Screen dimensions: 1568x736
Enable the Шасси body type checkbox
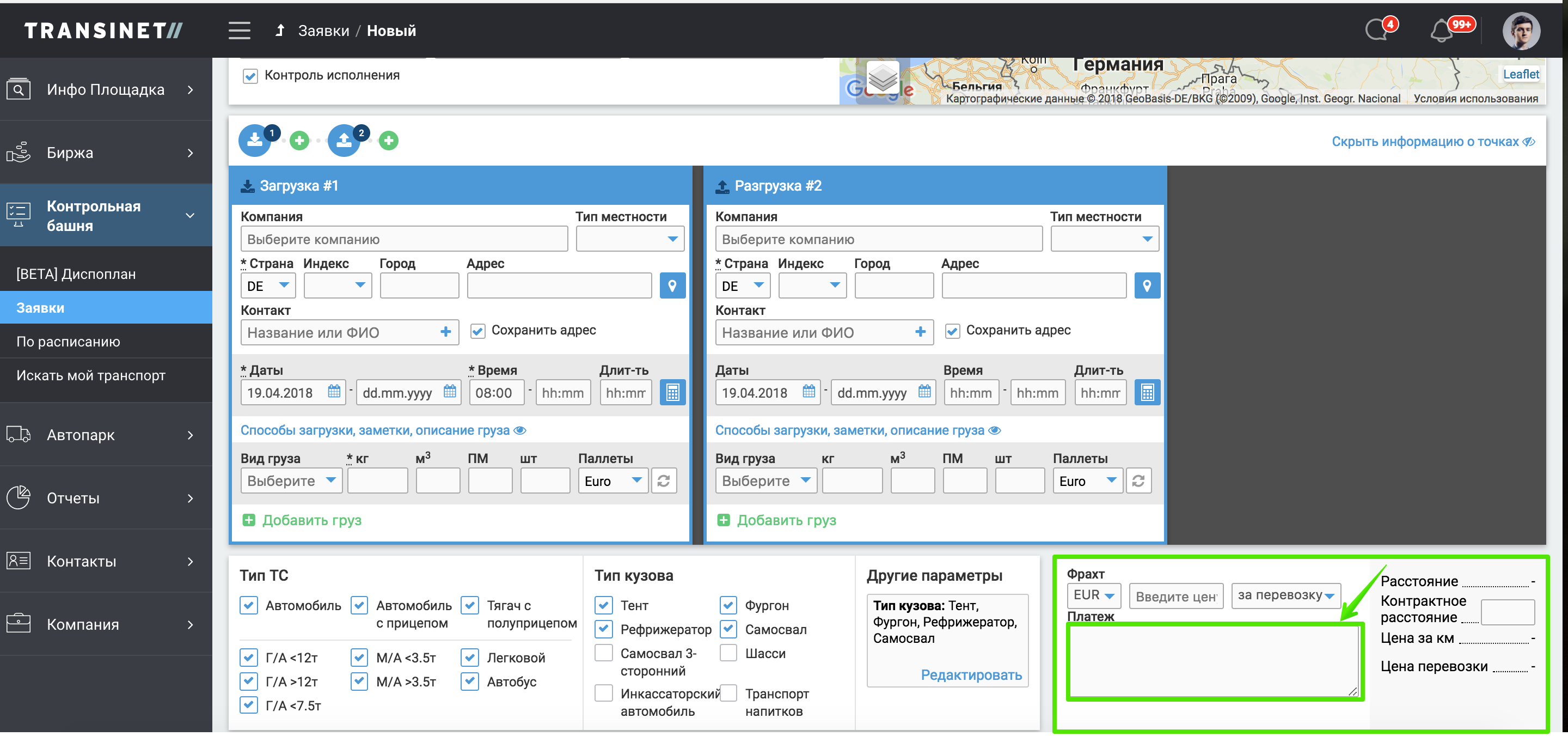pos(728,653)
